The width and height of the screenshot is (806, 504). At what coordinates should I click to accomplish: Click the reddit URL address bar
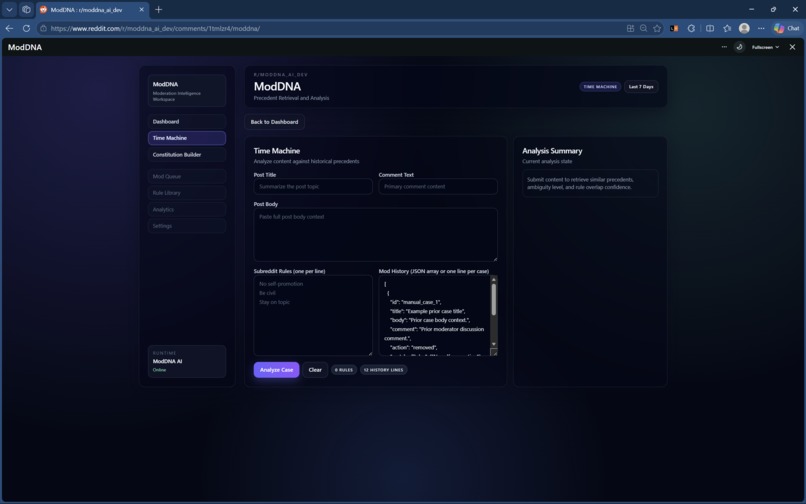[x=329, y=28]
